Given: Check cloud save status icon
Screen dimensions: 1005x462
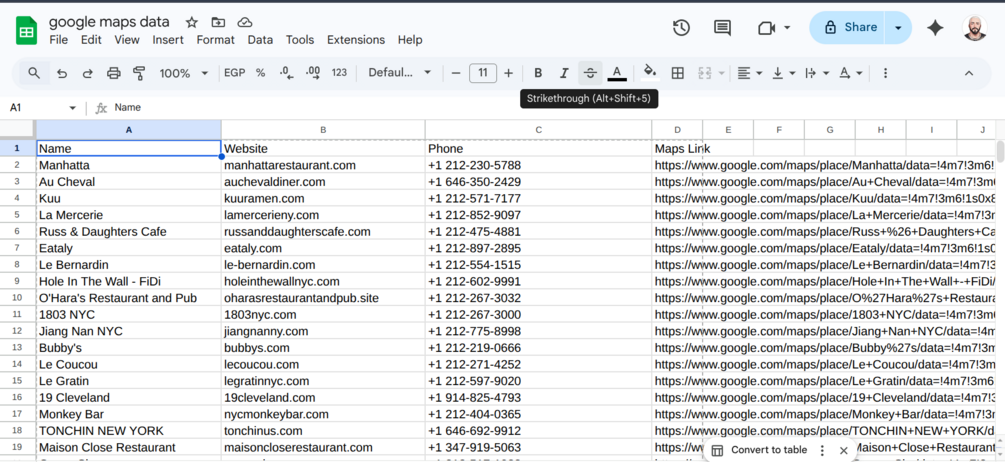Looking at the screenshot, I should click(x=245, y=22).
